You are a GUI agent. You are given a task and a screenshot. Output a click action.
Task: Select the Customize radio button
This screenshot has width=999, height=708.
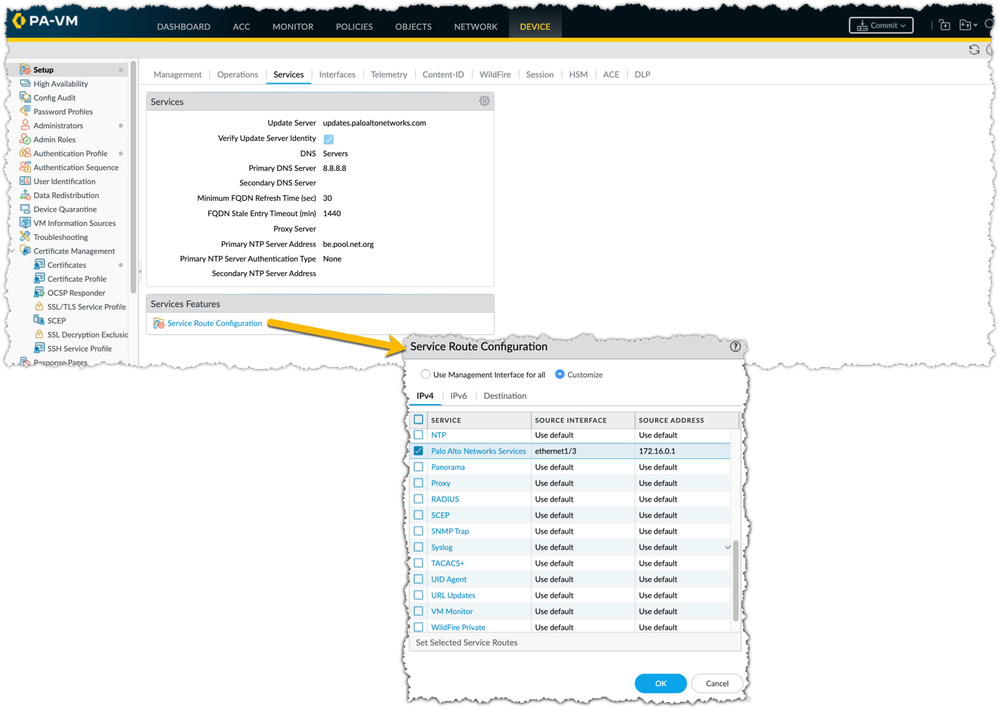click(559, 374)
